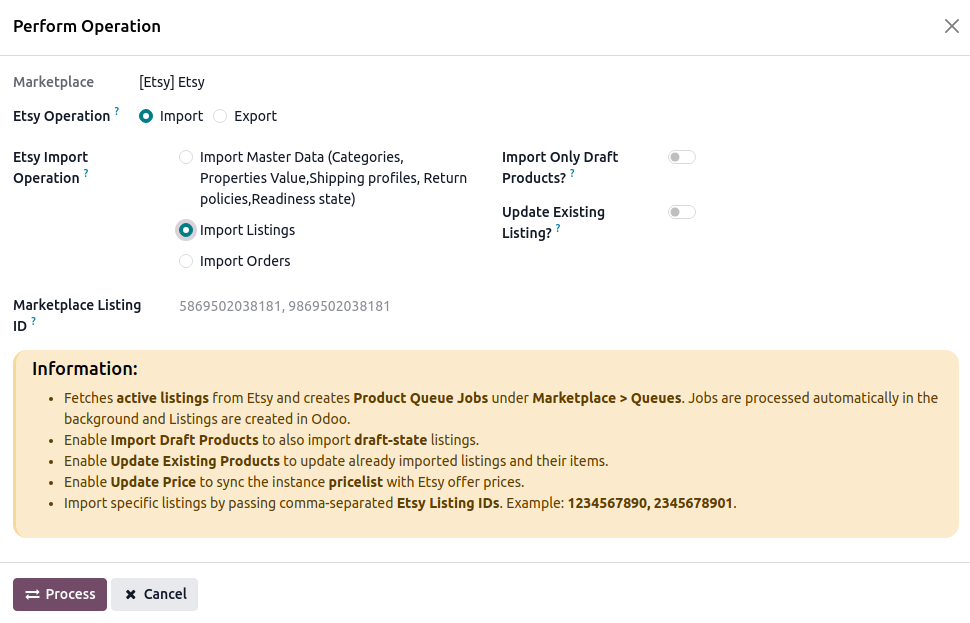Viewport: 970px width, 623px height.
Task: Click the Import Draft Products bold text
Action: tap(184, 440)
